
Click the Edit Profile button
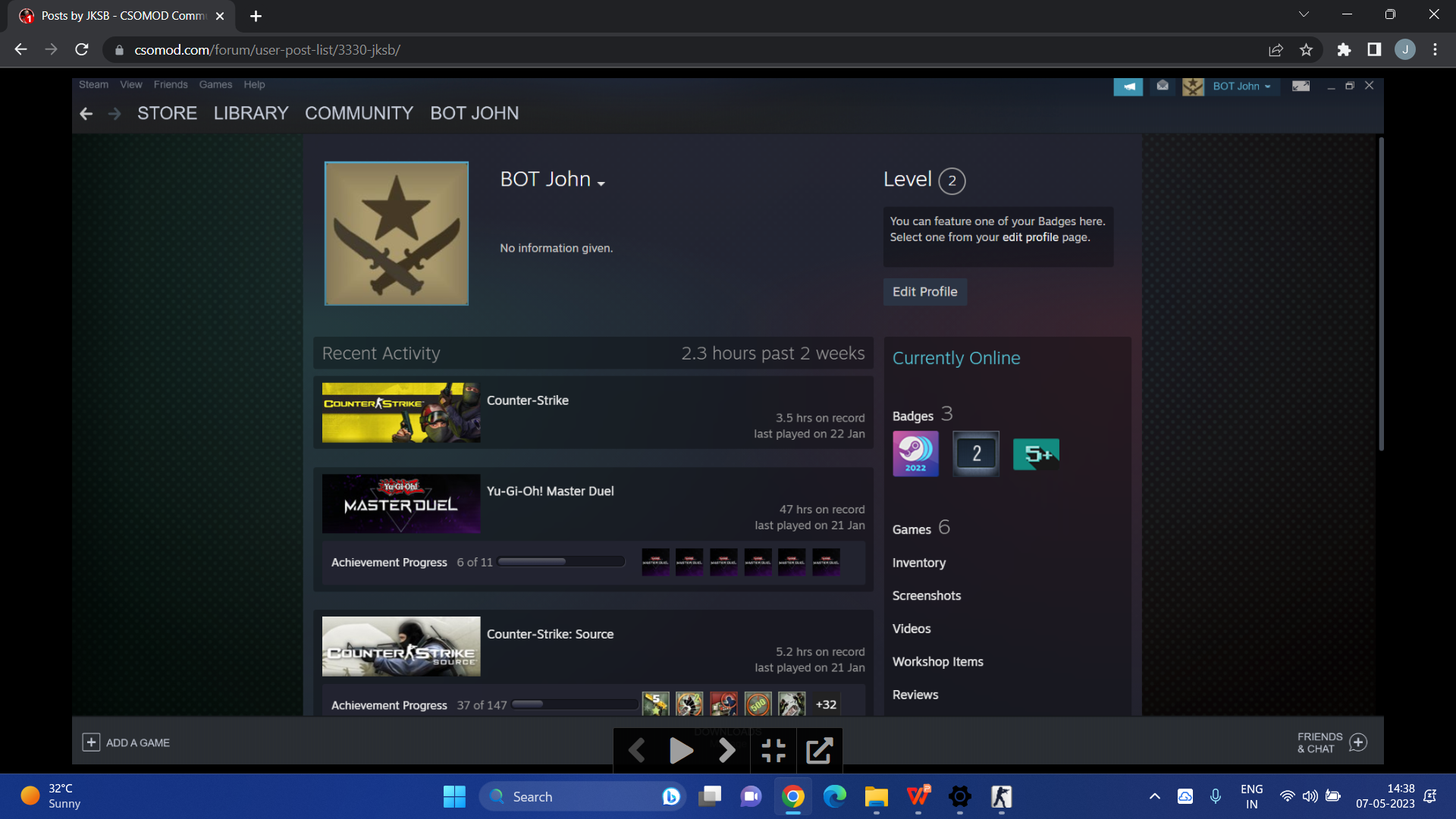click(x=924, y=292)
